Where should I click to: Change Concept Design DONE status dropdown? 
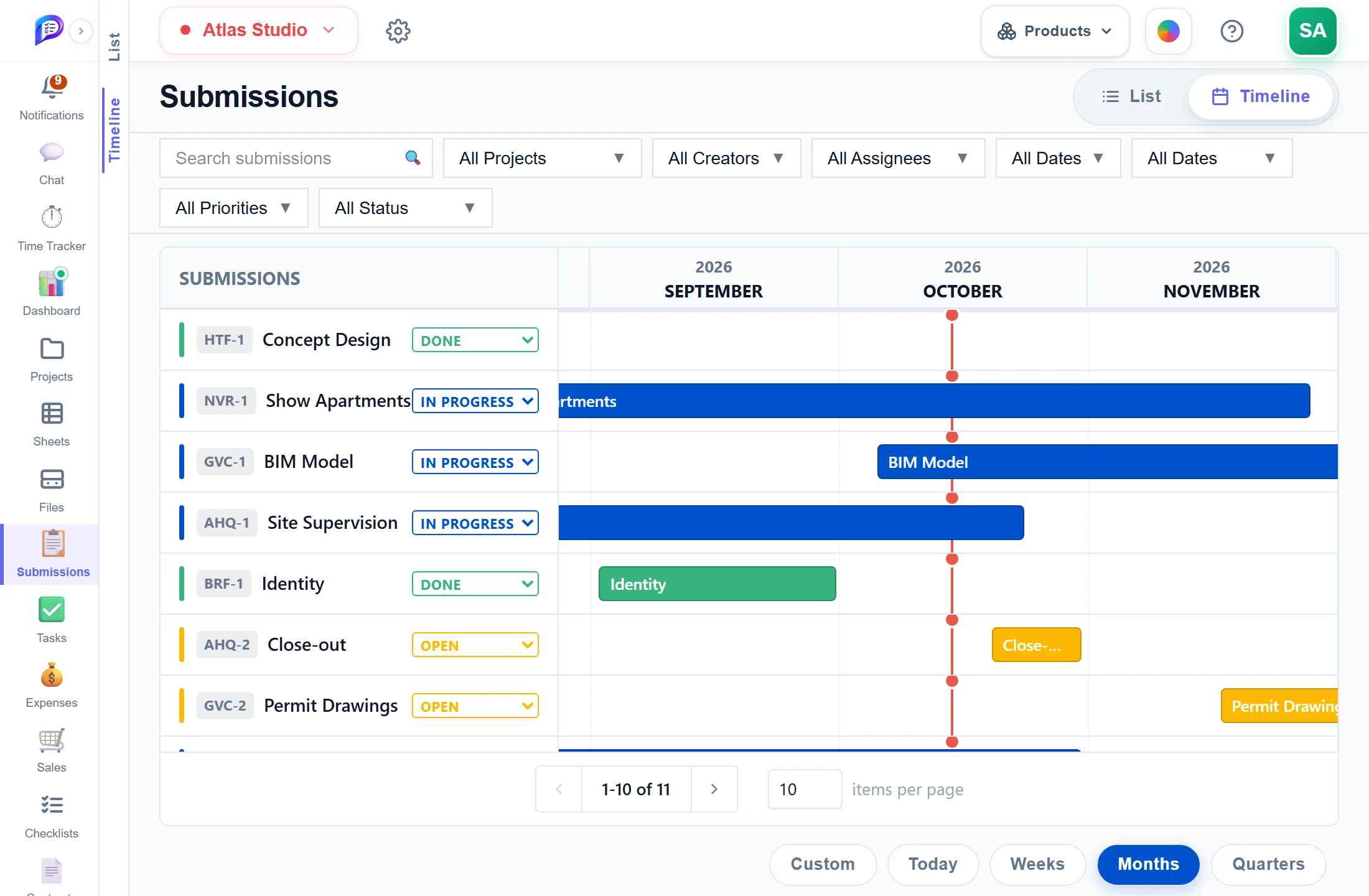[475, 340]
